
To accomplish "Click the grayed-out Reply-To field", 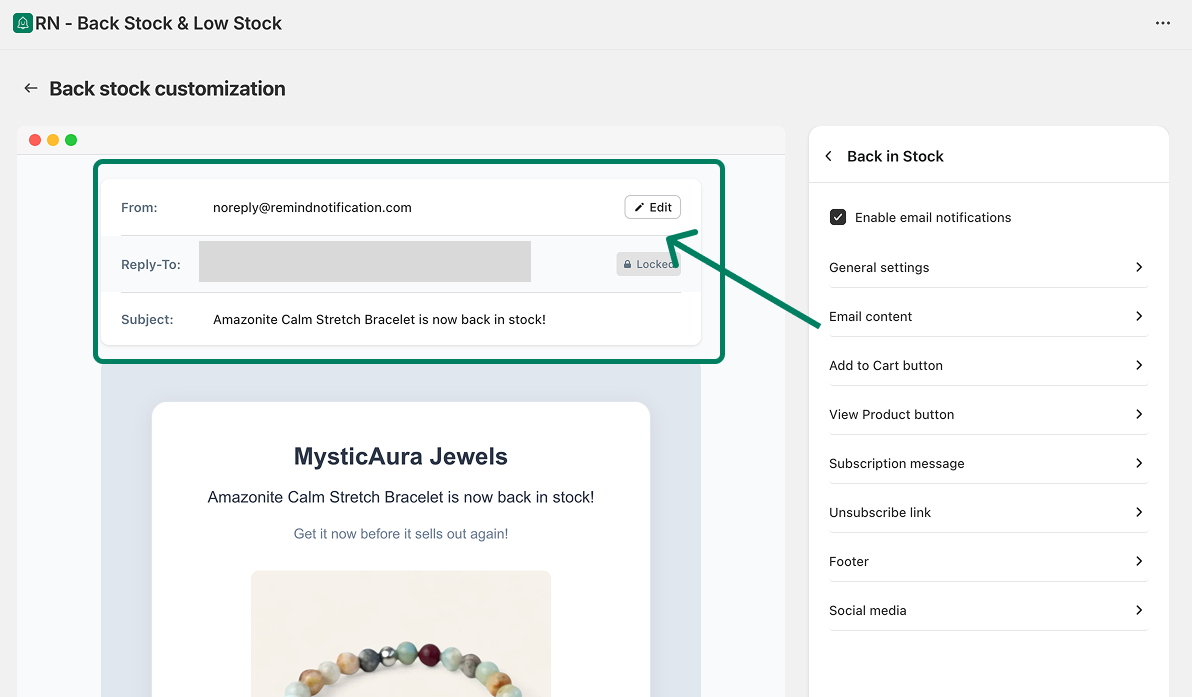I will point(364,262).
